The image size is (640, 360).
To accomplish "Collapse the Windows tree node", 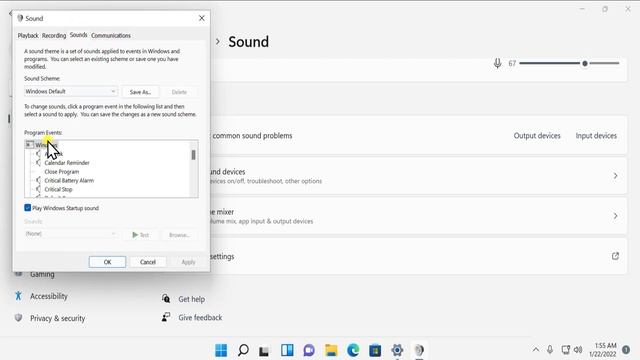I will pos(29,144).
